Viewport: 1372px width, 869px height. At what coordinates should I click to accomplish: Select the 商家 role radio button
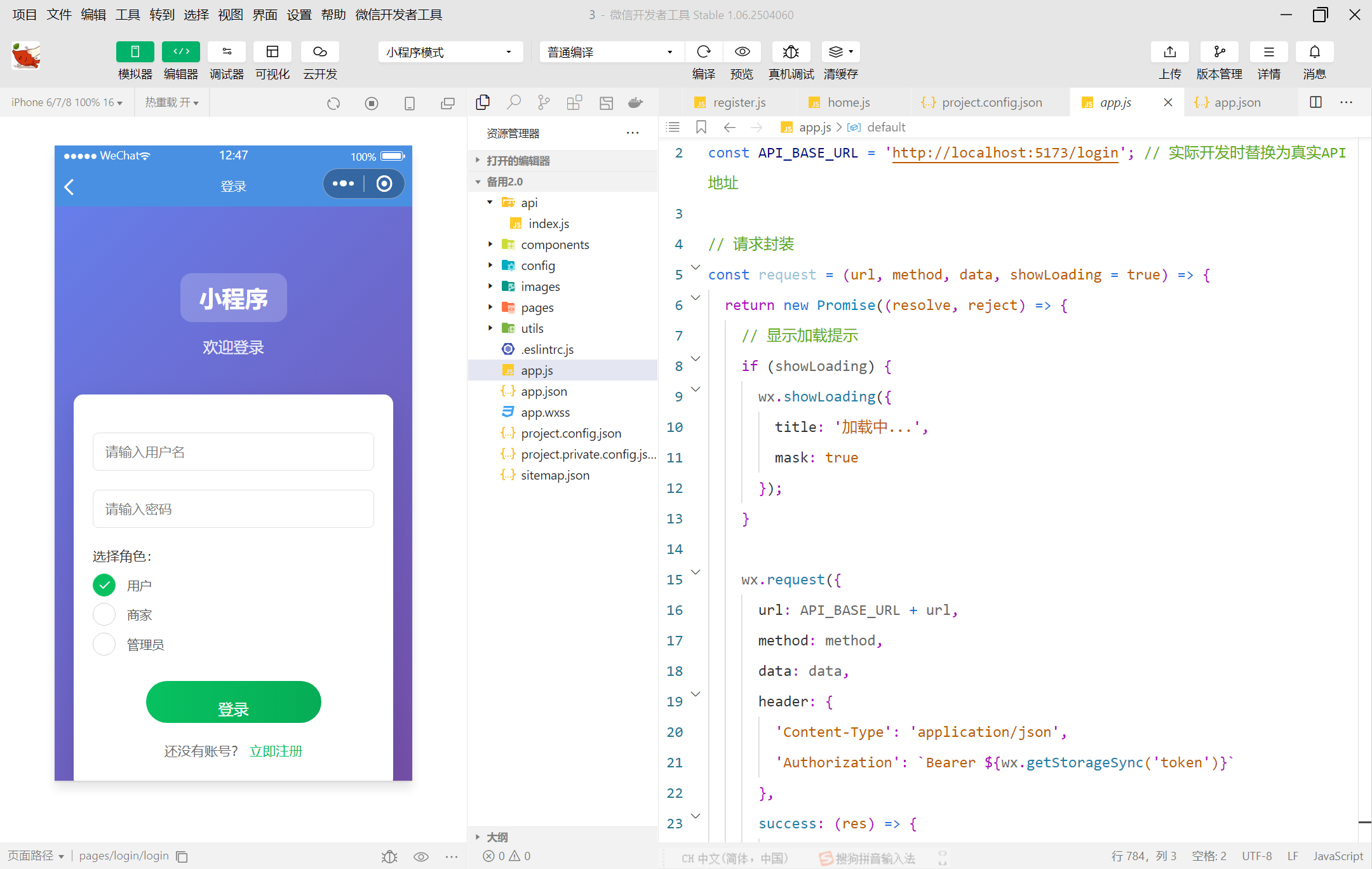[104, 615]
